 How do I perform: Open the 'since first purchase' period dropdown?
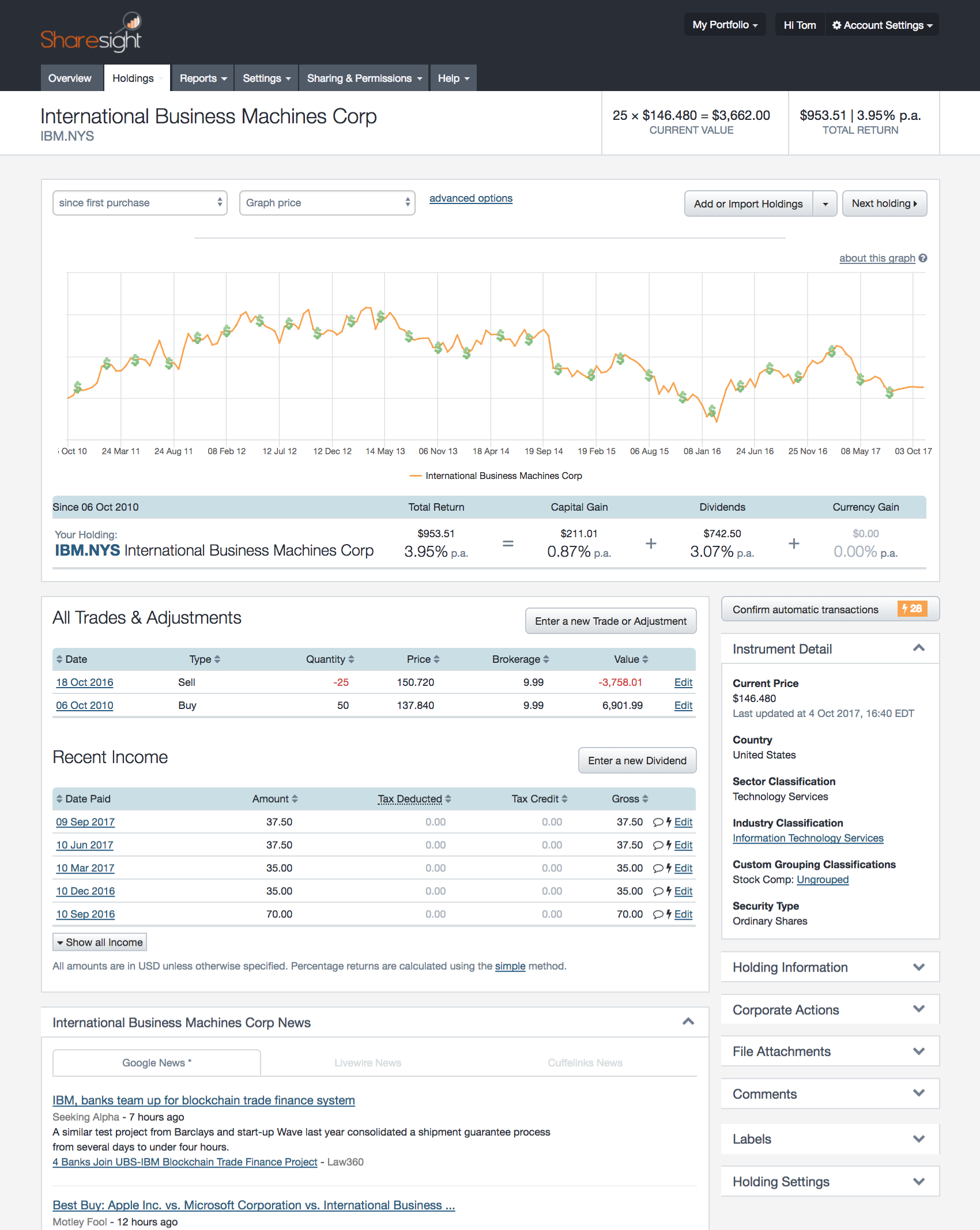point(140,203)
